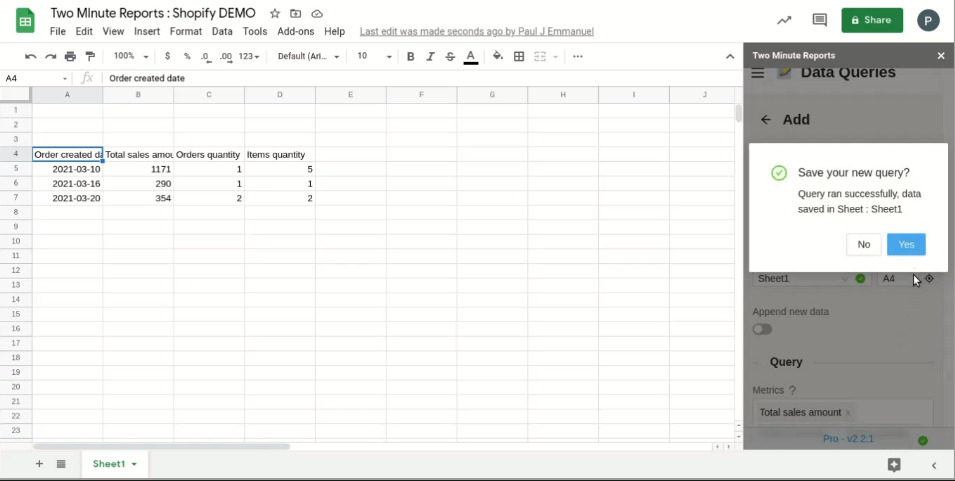
Task: Click the merge cells icon
Action: [540, 56]
